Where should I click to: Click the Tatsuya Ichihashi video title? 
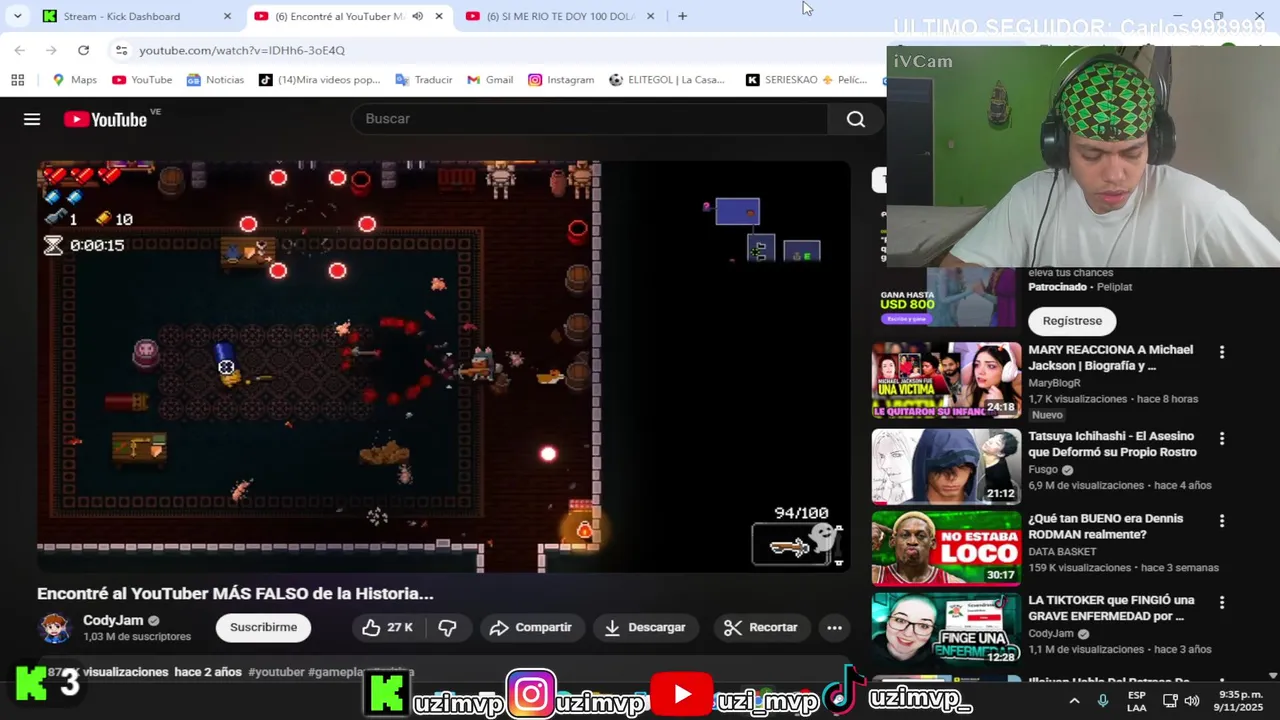click(1112, 444)
